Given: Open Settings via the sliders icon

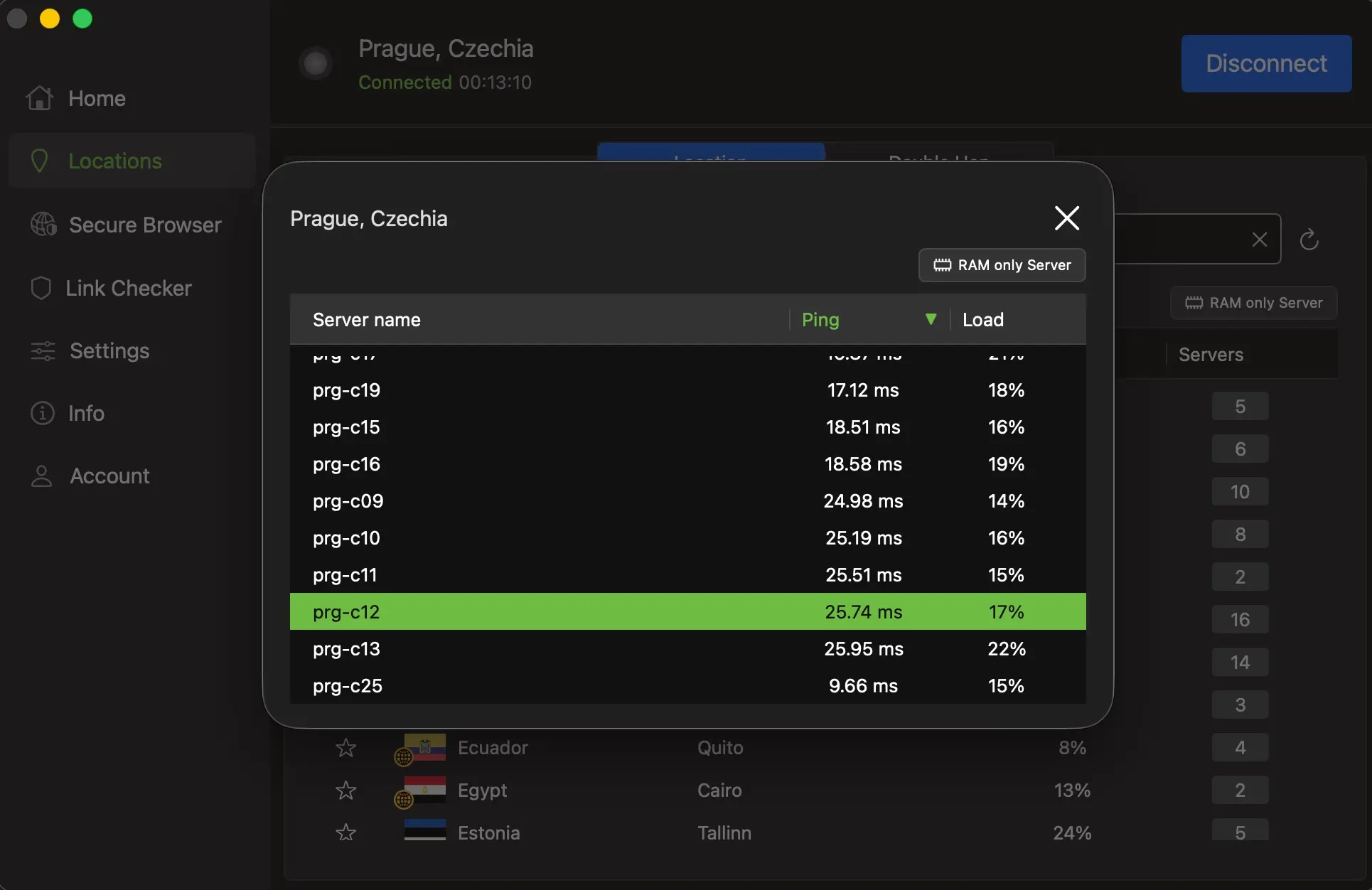Looking at the screenshot, I should point(43,350).
